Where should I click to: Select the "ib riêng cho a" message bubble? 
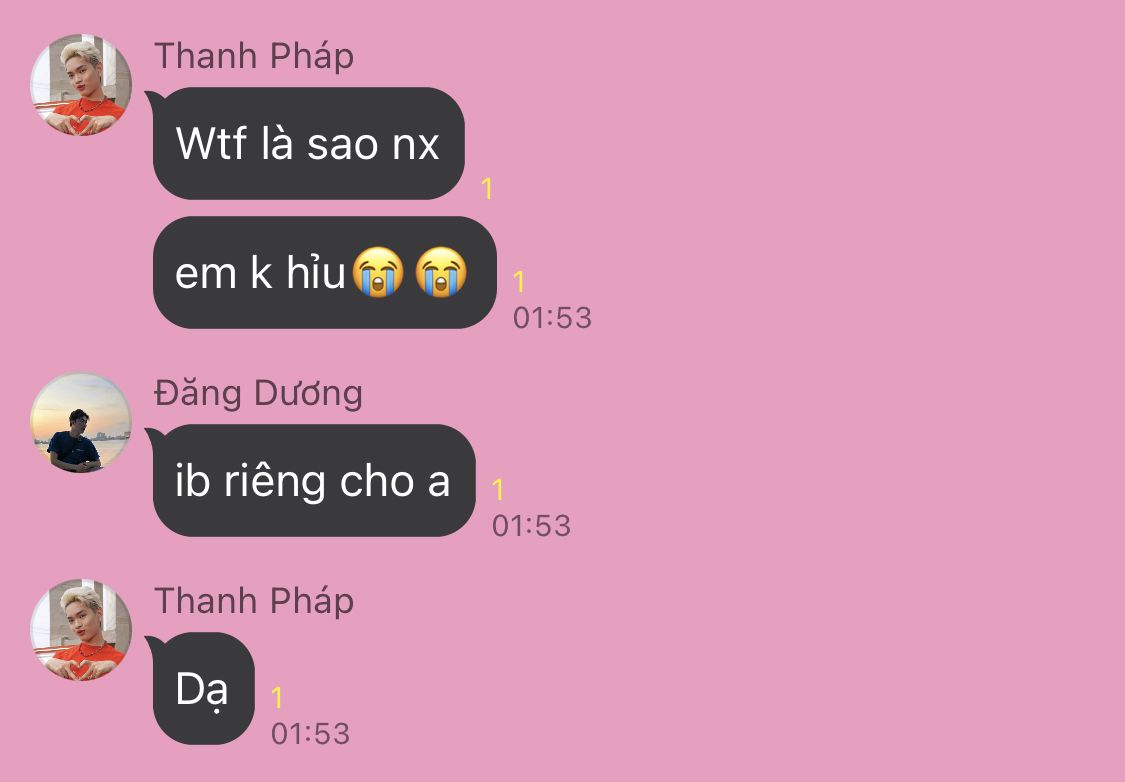click(314, 481)
